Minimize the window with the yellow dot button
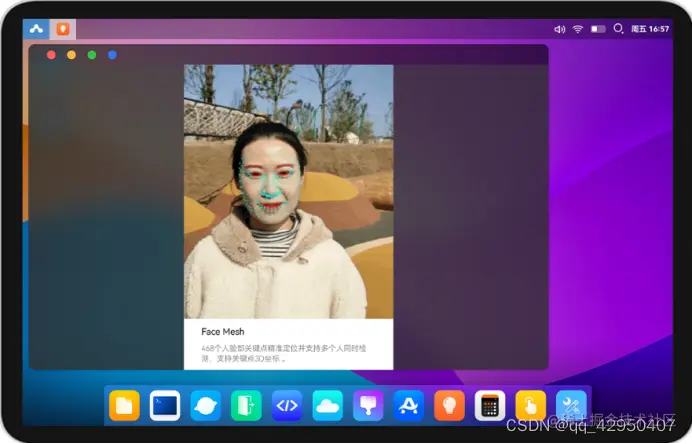The image size is (692, 444). coord(71,55)
